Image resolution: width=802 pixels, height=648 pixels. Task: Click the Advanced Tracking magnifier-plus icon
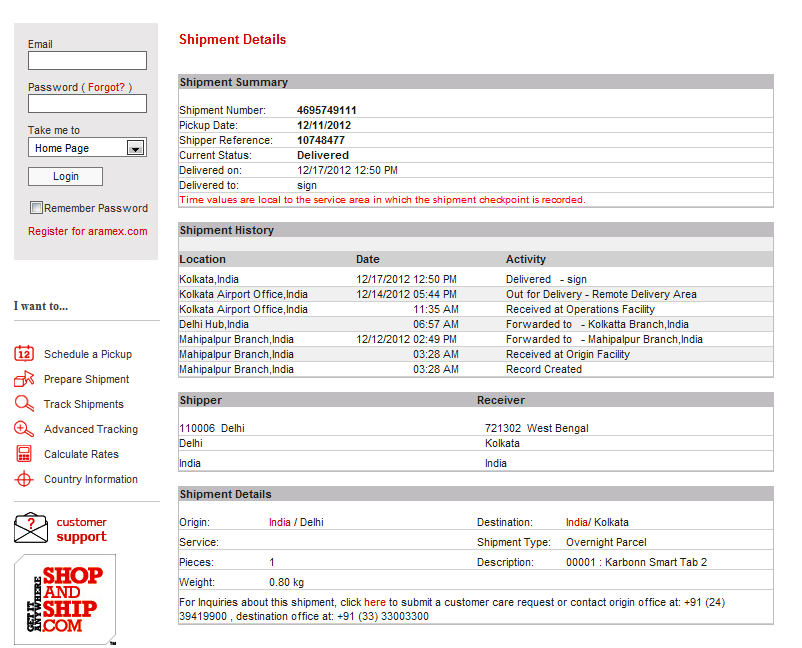[25, 429]
